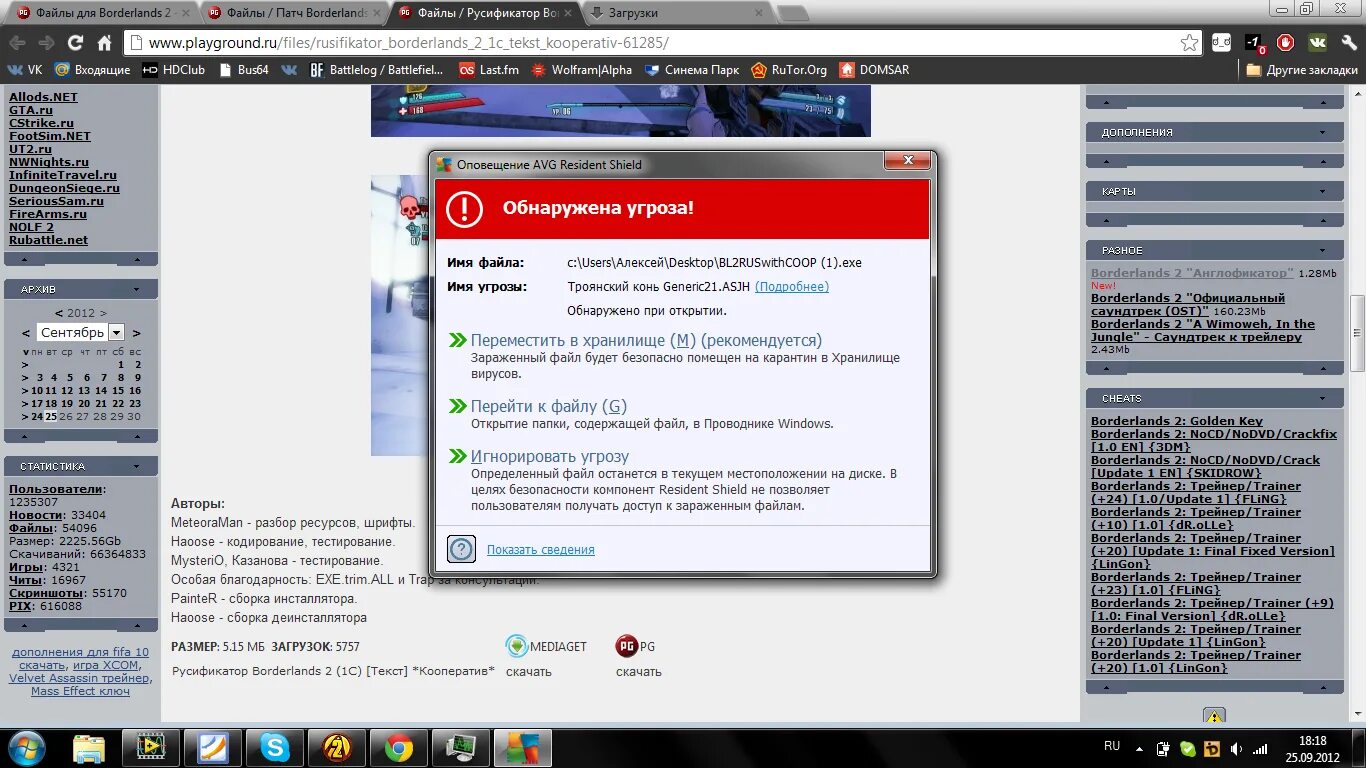Go to previous year arrow beside 2012
Image resolution: width=1366 pixels, height=768 pixels.
point(59,313)
